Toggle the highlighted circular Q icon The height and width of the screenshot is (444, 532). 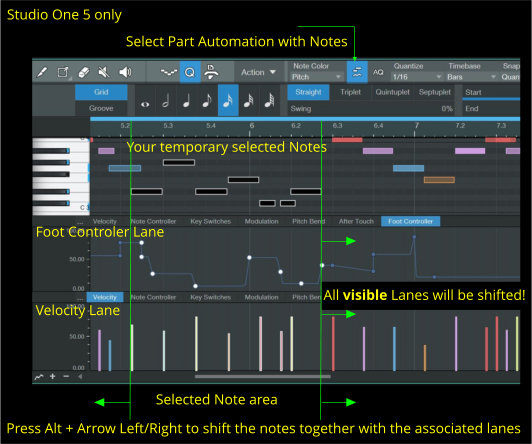[x=190, y=72]
